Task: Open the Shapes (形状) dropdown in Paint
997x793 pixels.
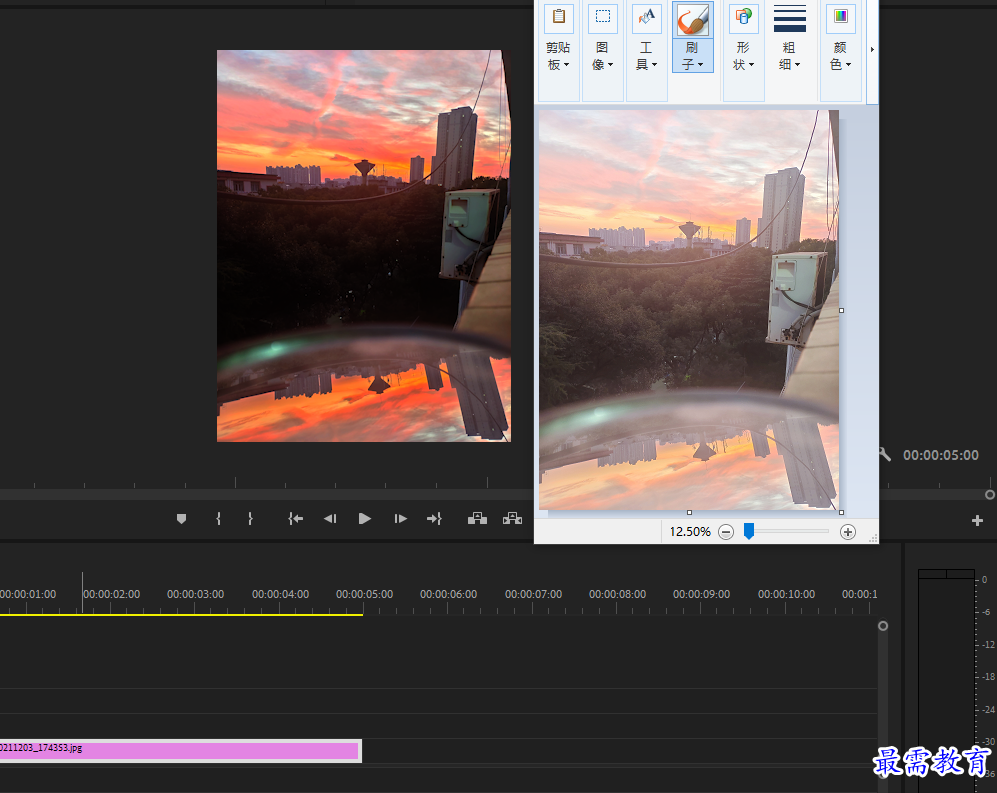Action: tap(743, 56)
